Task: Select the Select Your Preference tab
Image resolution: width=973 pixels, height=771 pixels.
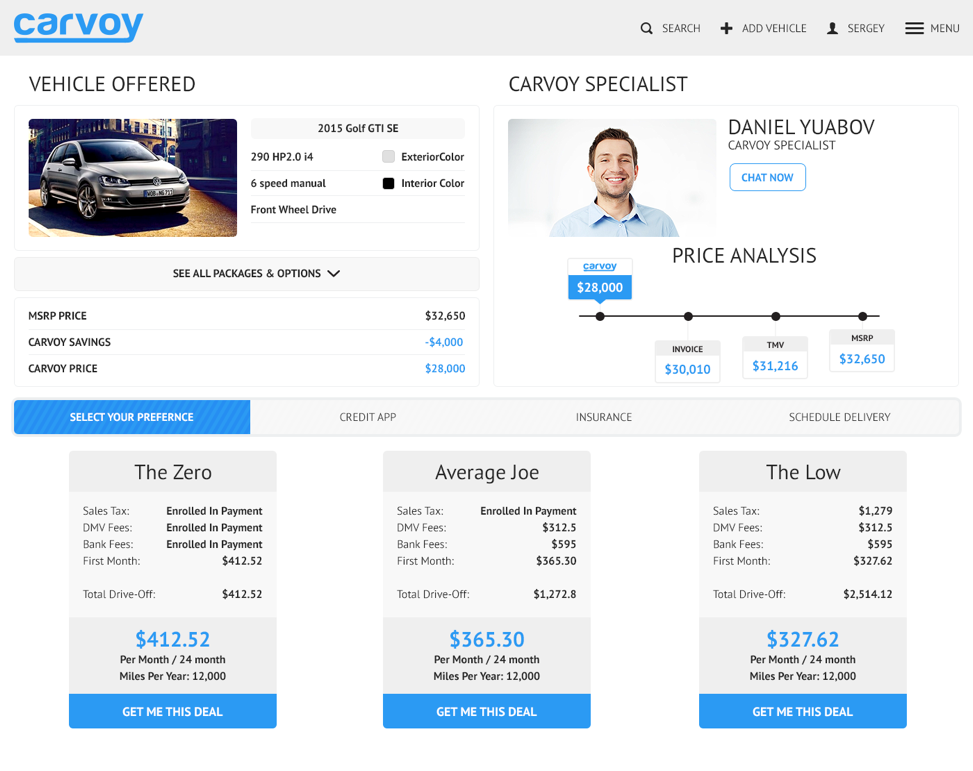Action: coord(131,416)
